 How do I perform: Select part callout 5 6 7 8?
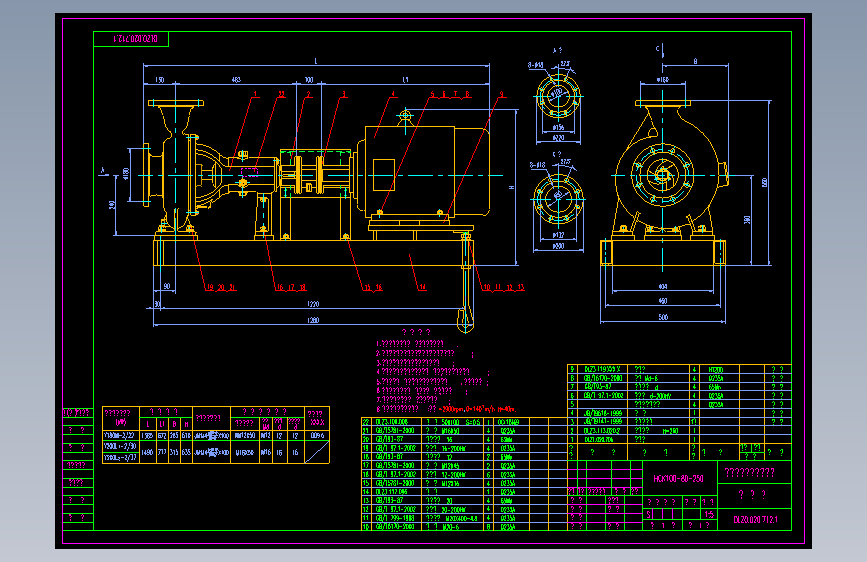tap(450, 95)
